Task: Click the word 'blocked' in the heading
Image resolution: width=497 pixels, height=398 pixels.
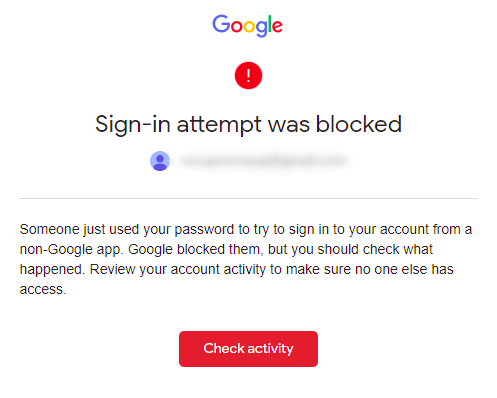Action: (x=359, y=124)
